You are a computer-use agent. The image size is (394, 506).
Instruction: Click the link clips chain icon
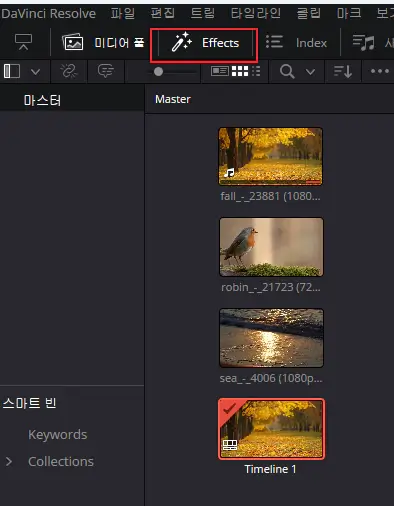pyautogui.click(x=68, y=71)
